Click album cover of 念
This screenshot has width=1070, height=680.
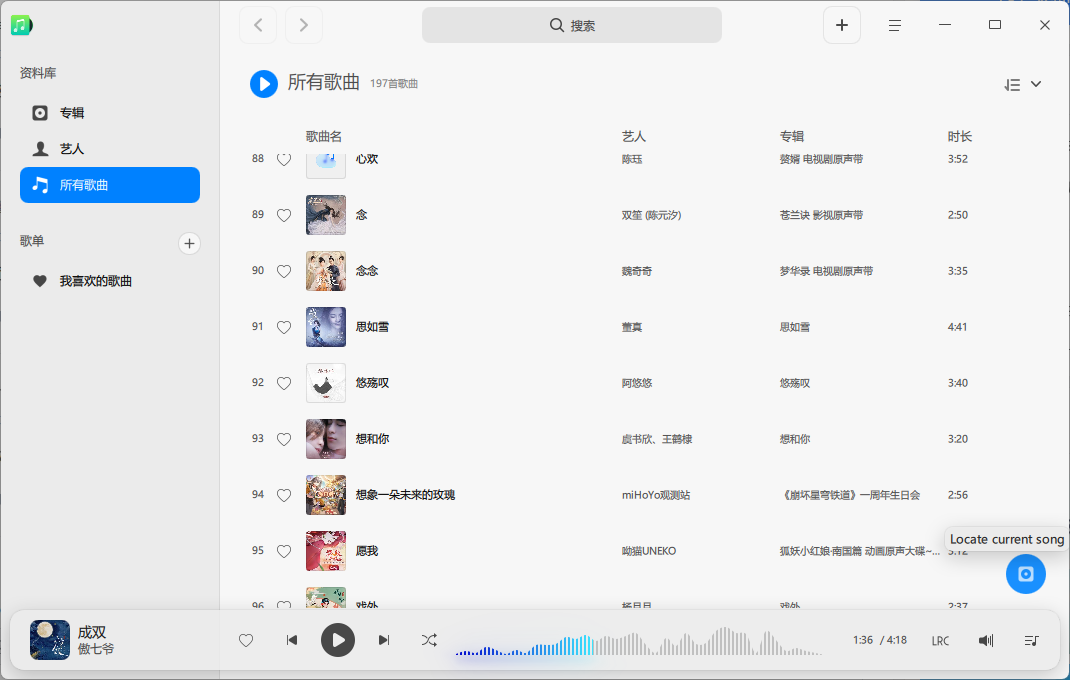(326, 215)
